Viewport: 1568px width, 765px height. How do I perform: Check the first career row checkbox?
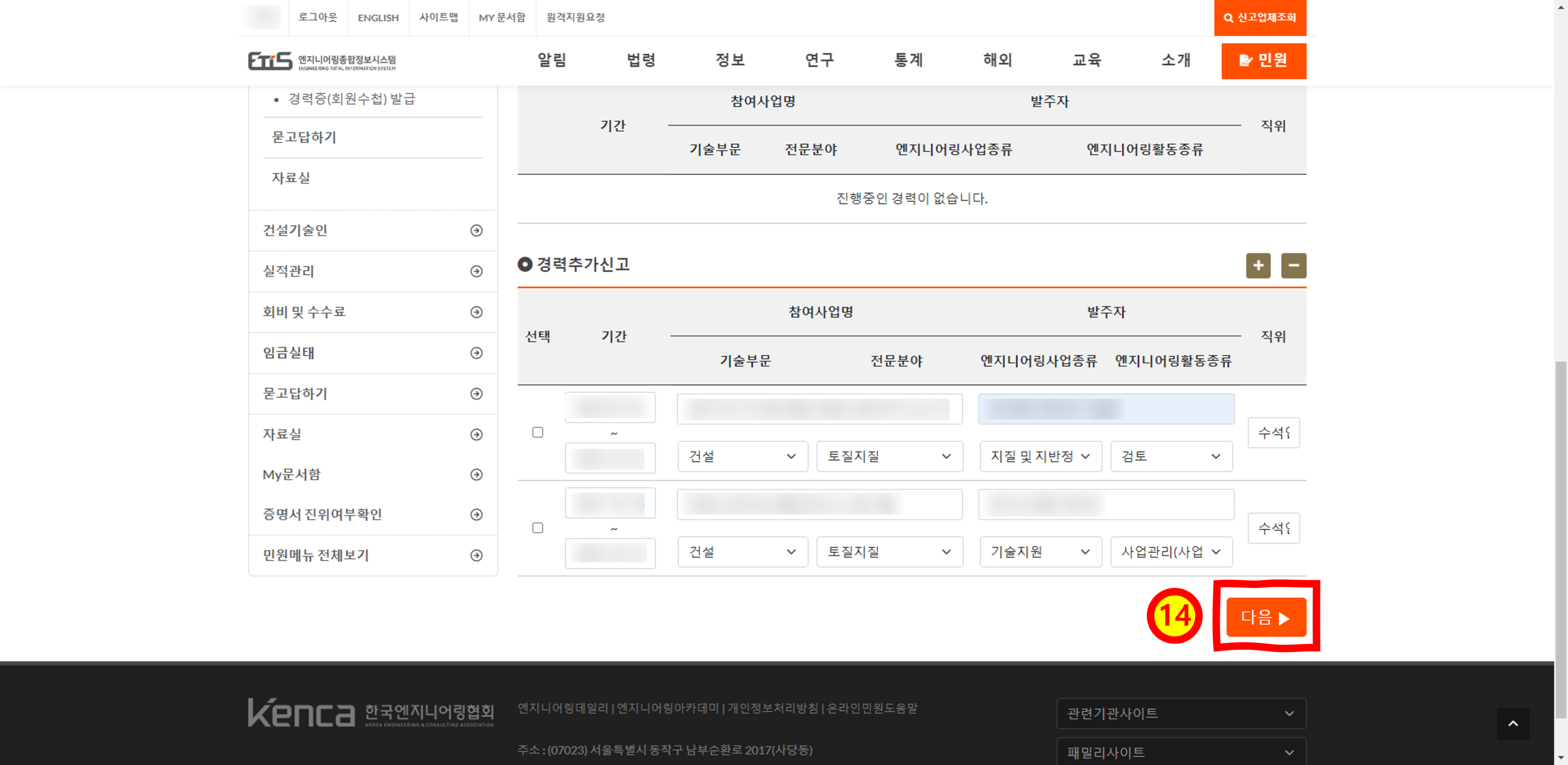[x=537, y=432]
